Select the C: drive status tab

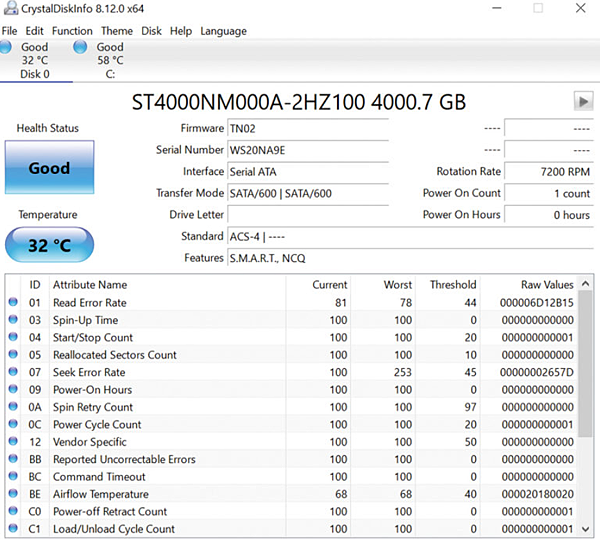click(110, 60)
